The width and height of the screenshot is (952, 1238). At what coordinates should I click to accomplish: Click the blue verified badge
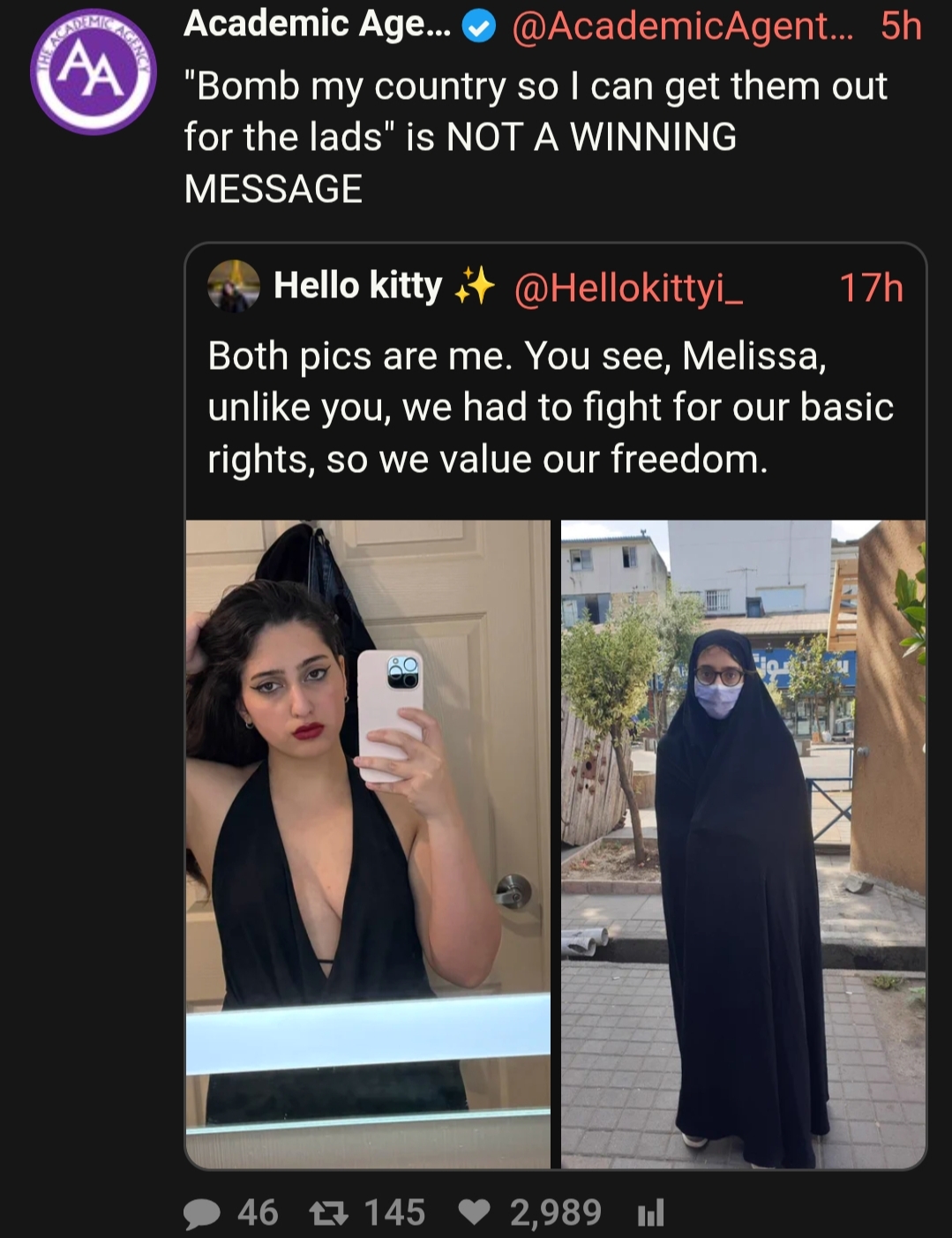tap(478, 27)
